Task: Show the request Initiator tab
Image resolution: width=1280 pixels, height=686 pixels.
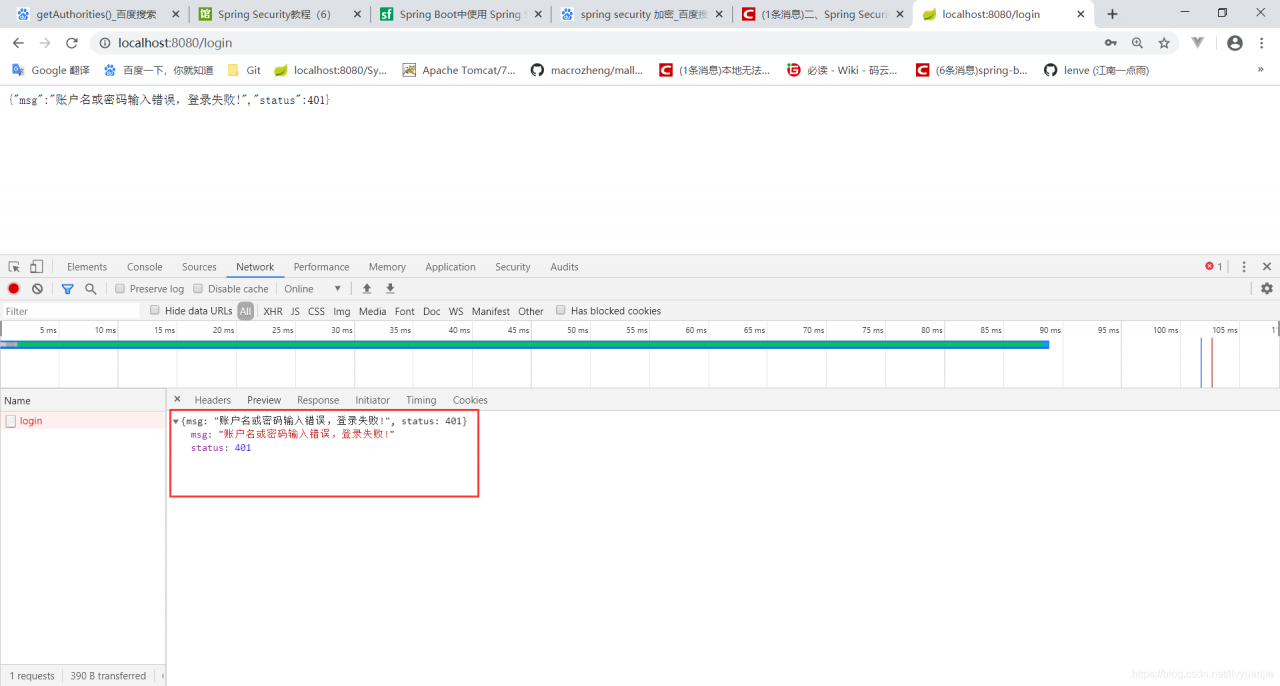Action: 372,400
